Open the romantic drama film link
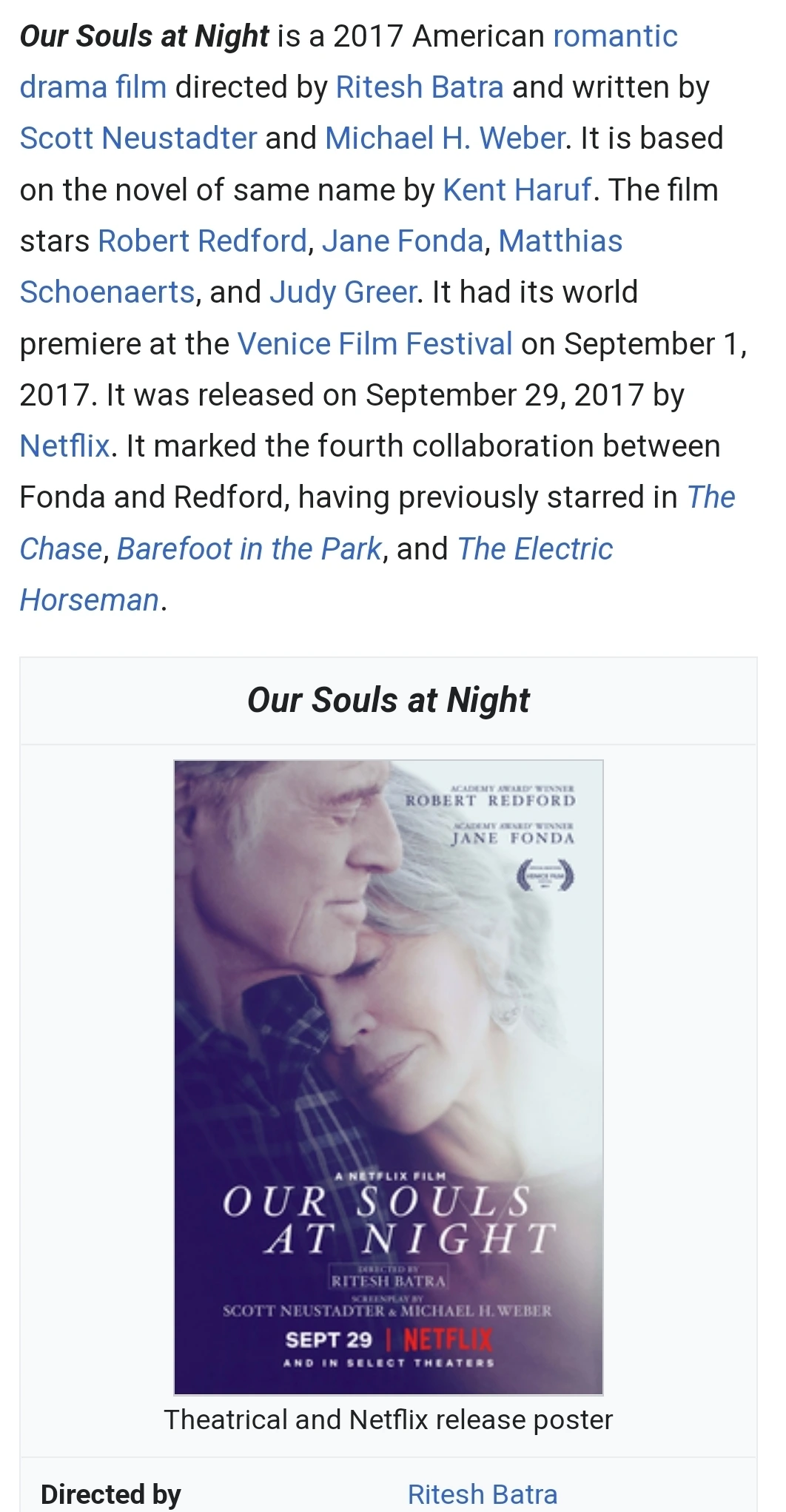This screenshot has width=786, height=1512. [615, 36]
